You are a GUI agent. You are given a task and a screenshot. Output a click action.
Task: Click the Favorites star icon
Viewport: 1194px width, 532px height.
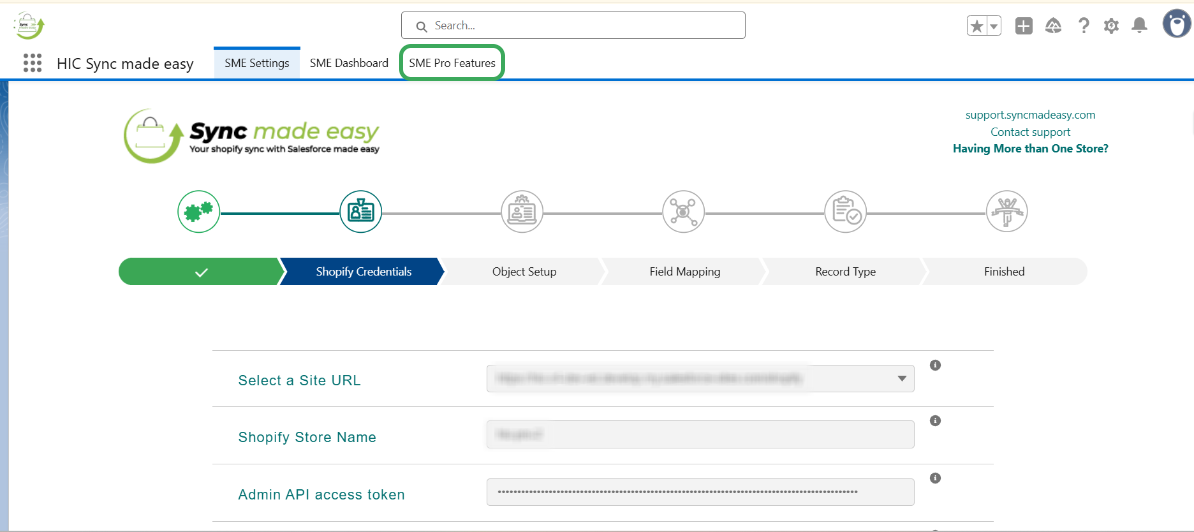(x=977, y=26)
